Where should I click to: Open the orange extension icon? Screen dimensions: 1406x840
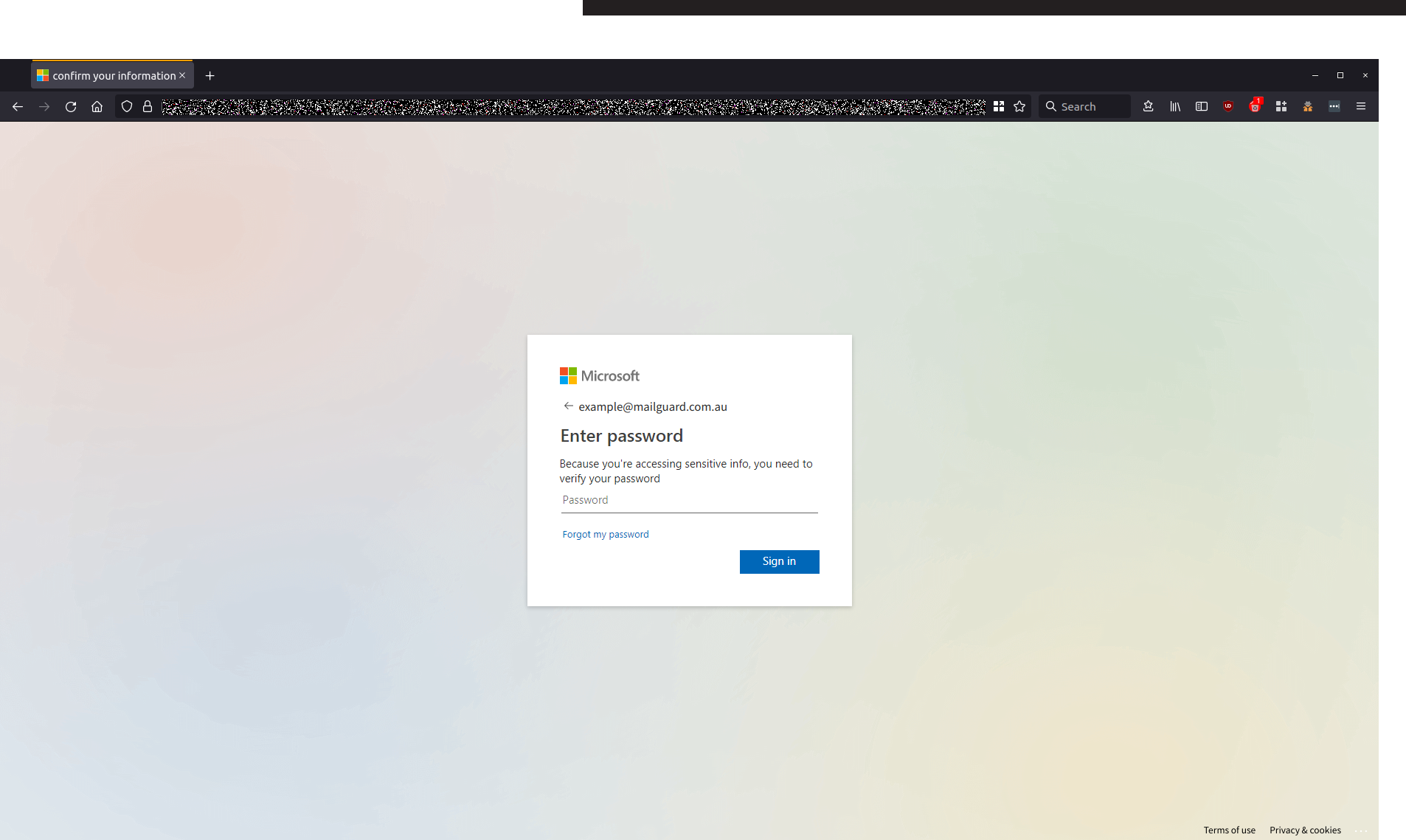[1308, 107]
